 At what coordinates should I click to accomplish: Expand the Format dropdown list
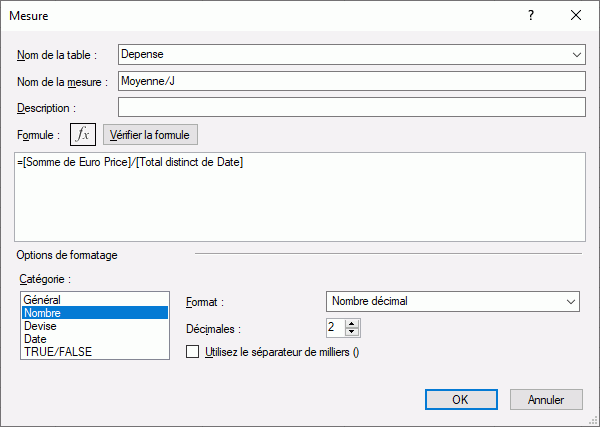pyautogui.click(x=571, y=300)
